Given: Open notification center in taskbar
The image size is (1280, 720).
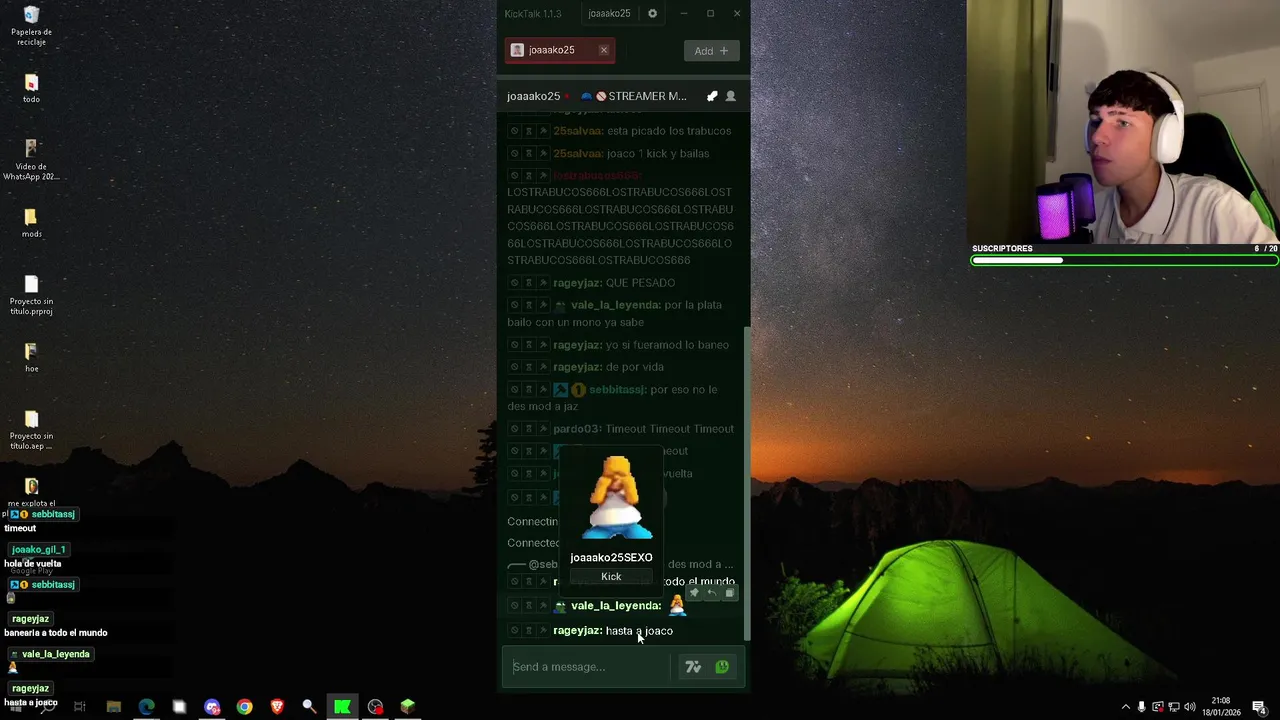Looking at the screenshot, I should tap(1259, 707).
